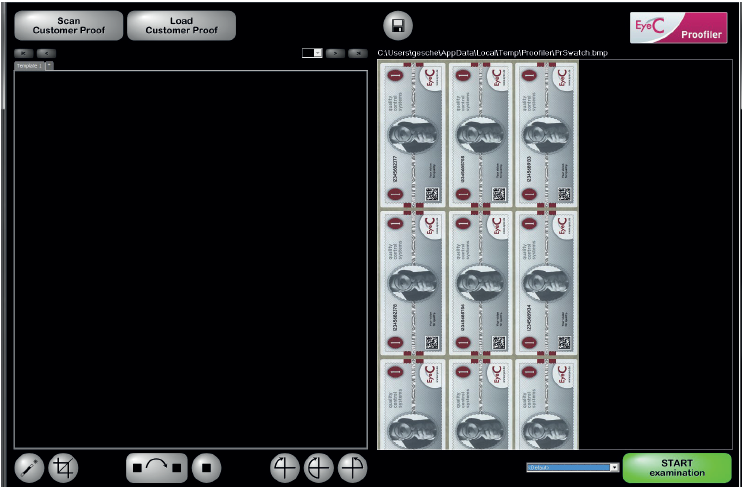Click the EyeC Proofiler logo

click(x=679, y=28)
